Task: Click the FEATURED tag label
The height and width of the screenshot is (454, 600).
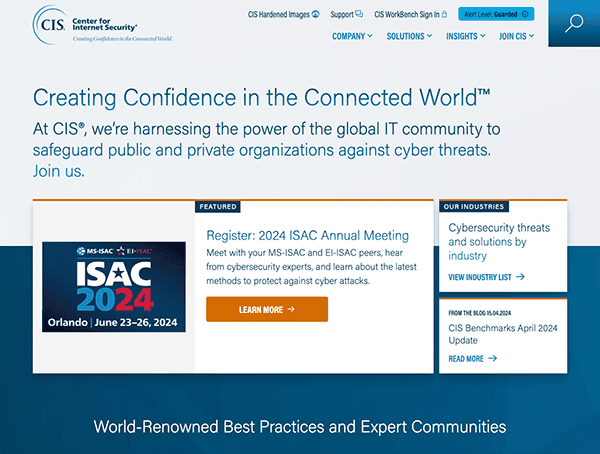Action: (218, 206)
